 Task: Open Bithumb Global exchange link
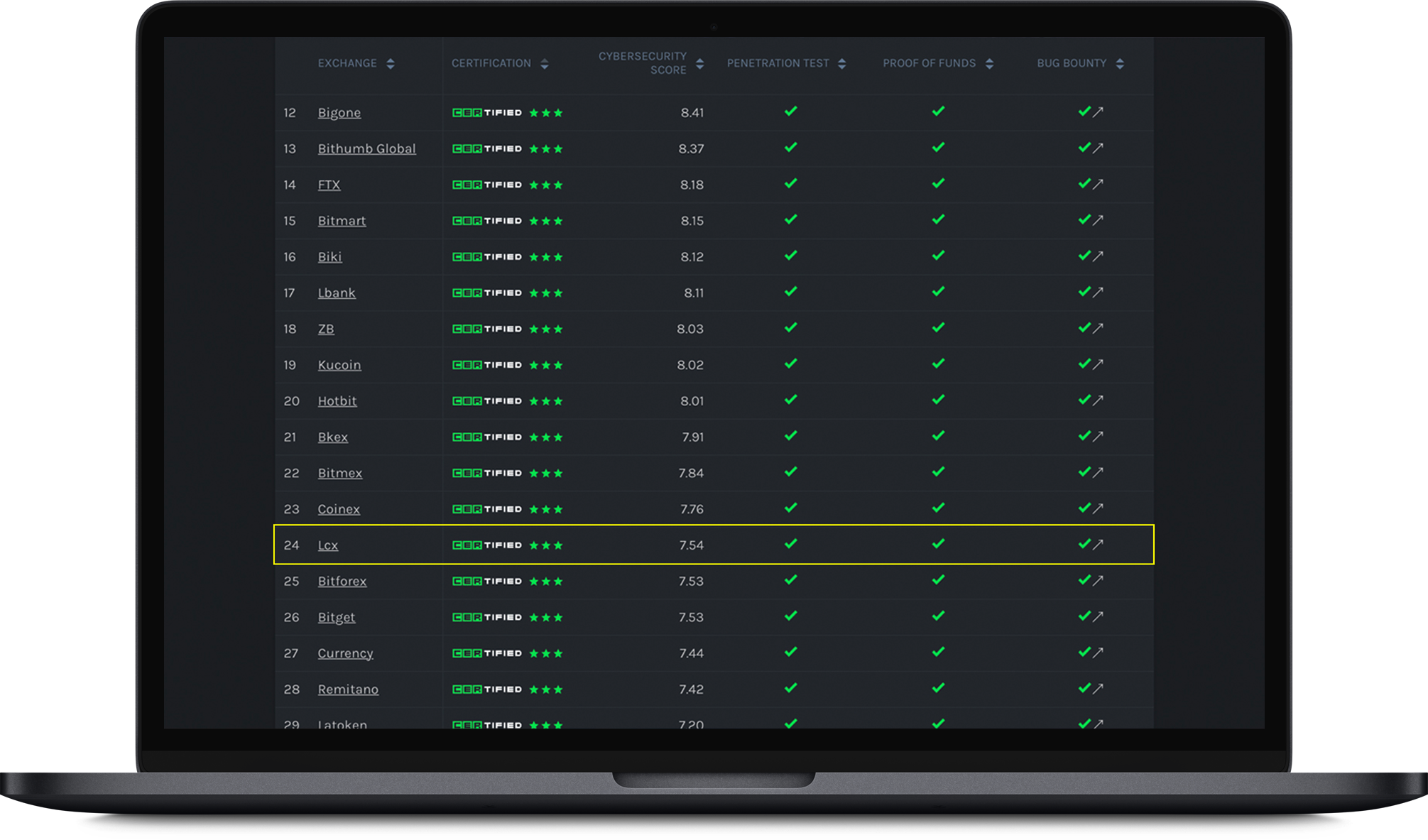[366, 148]
